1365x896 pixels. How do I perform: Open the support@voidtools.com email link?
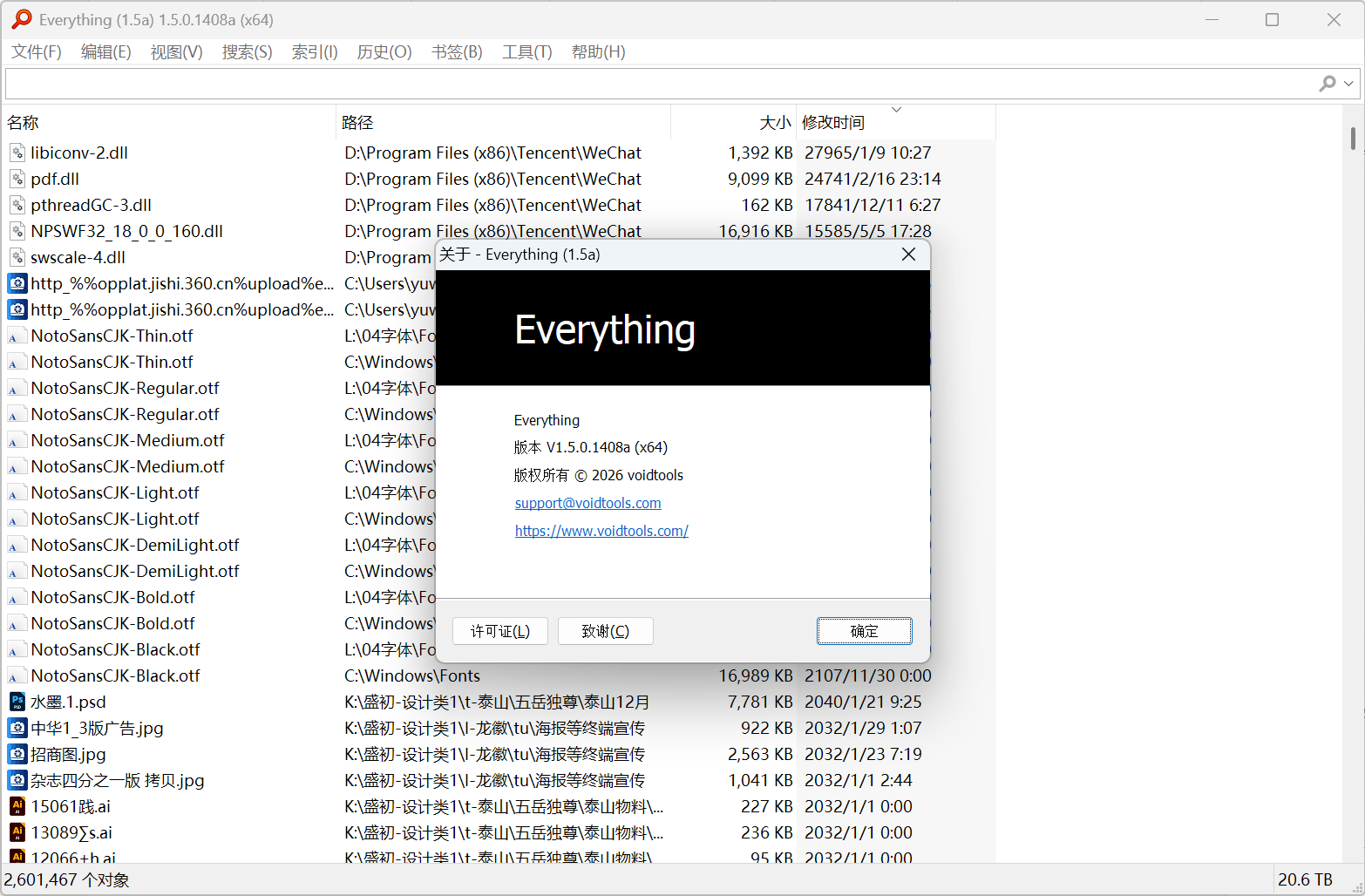point(588,503)
